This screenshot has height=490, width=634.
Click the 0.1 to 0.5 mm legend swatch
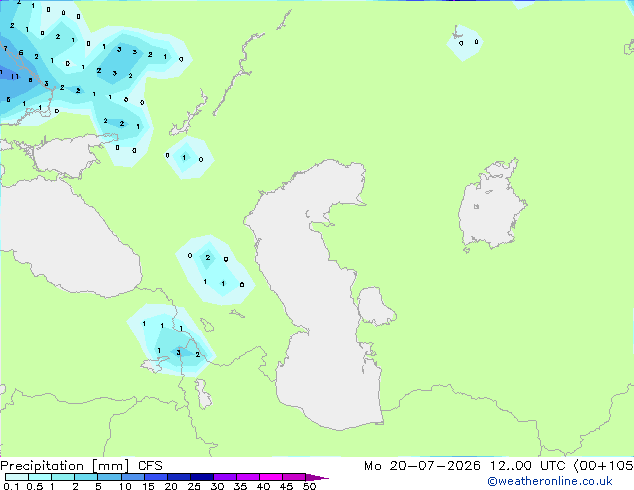click(x=17, y=477)
